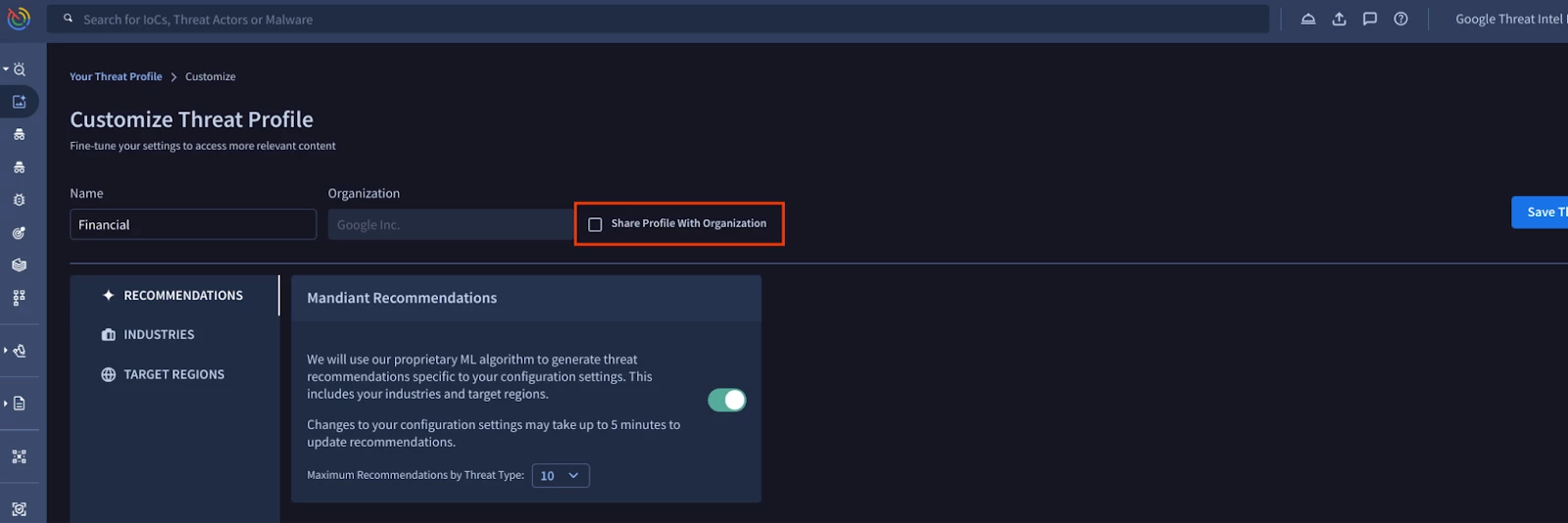Click the Mandiant Recommendations panel header
Viewport: 1568px width, 523px height.
pyautogui.click(x=526, y=298)
